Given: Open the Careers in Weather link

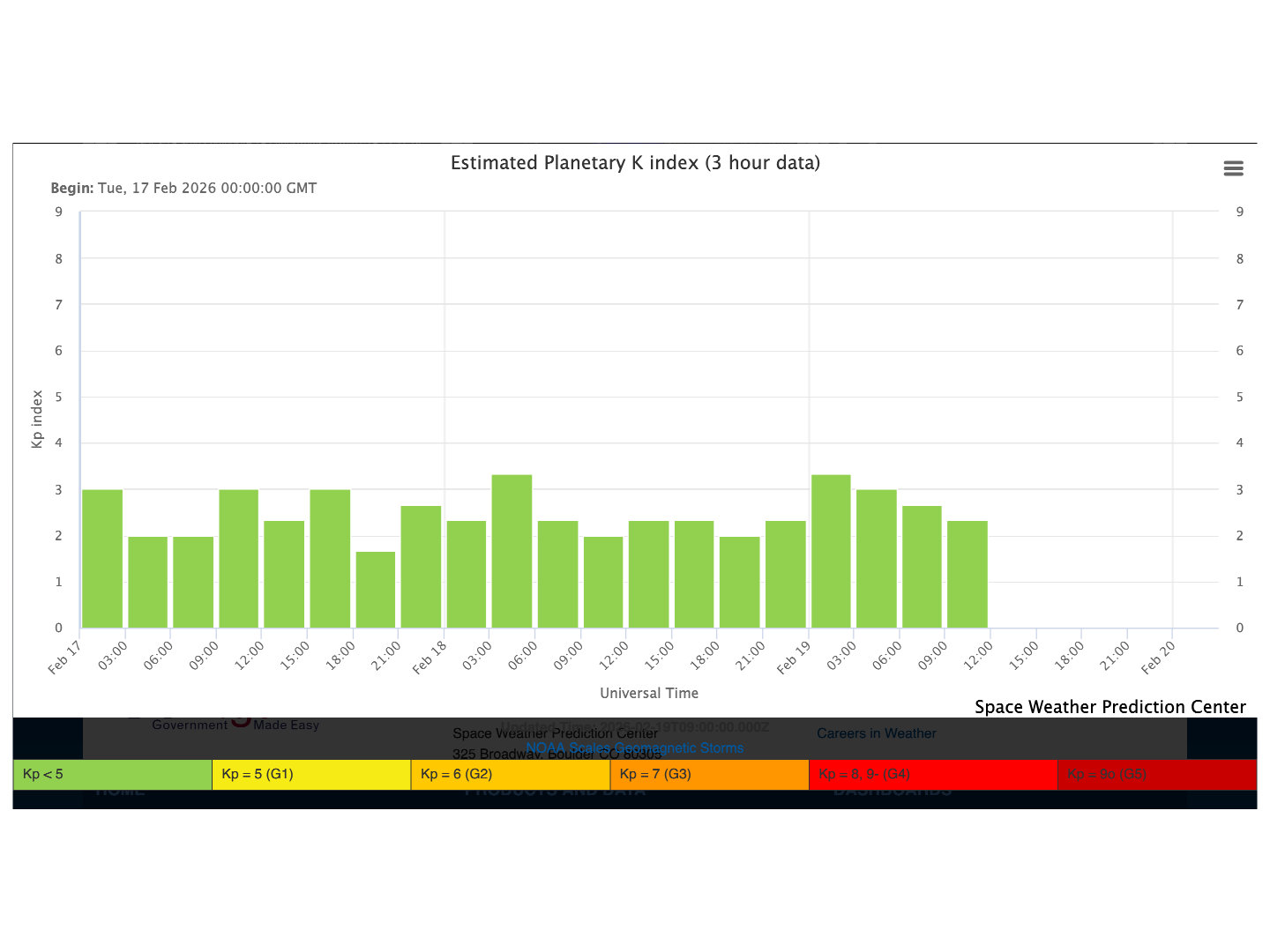Looking at the screenshot, I should coord(876,733).
